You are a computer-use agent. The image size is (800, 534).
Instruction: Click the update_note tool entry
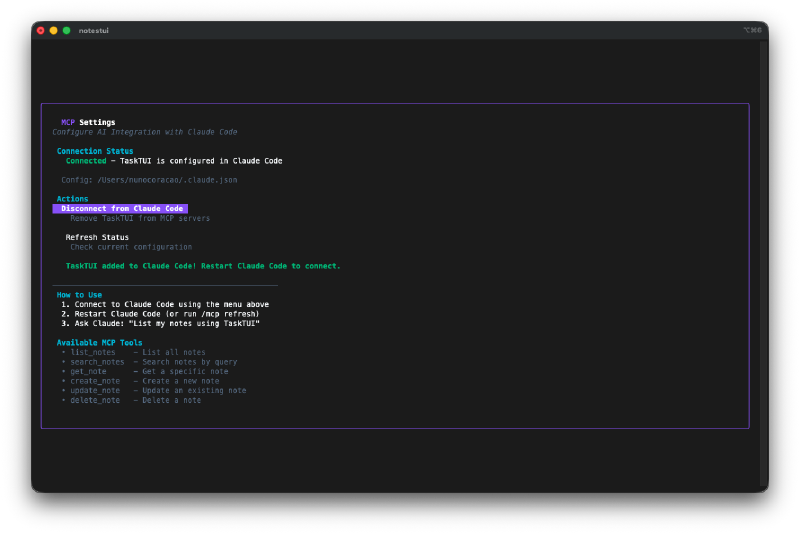click(x=154, y=391)
